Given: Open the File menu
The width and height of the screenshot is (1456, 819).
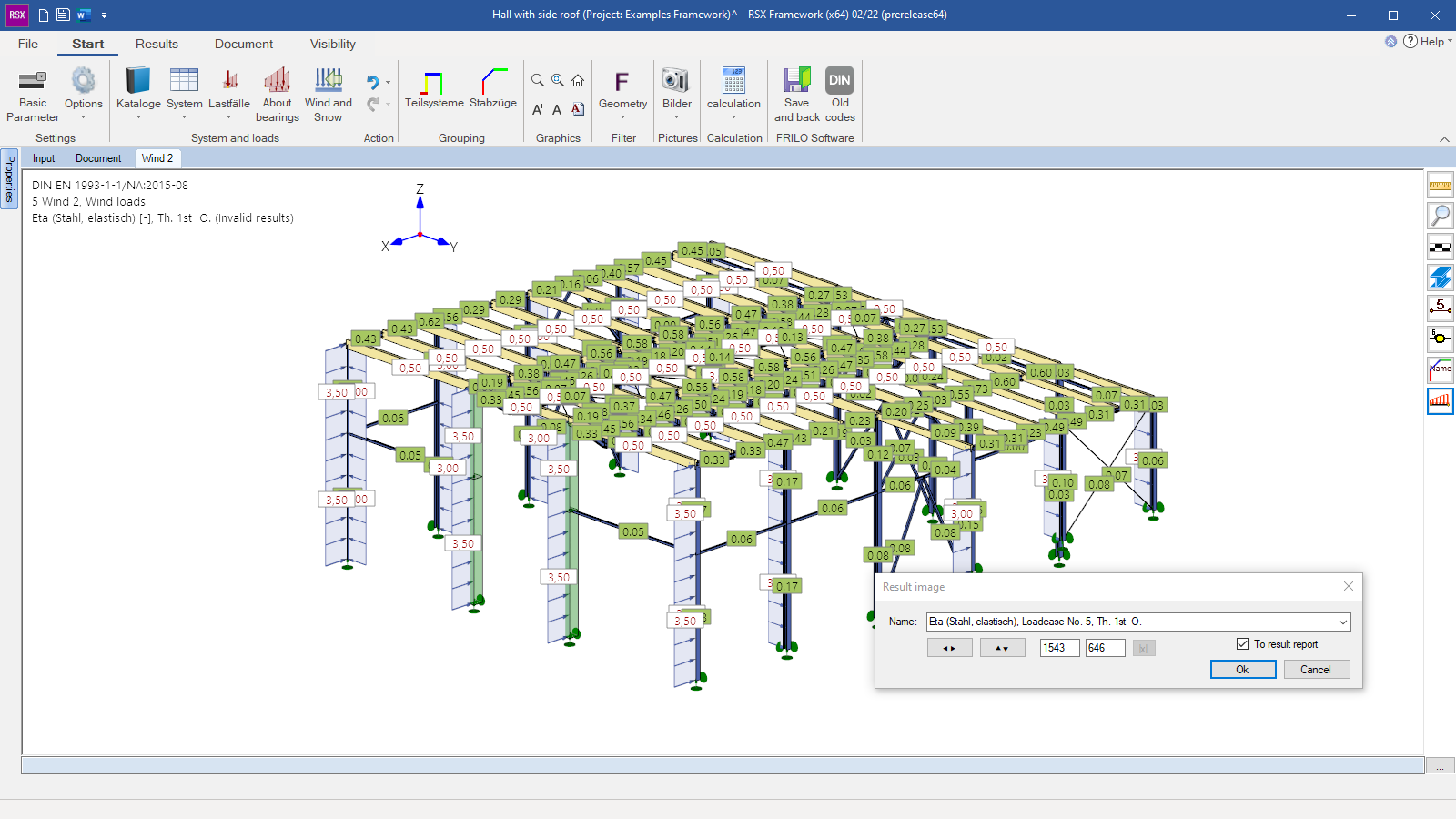Looking at the screenshot, I should click(x=28, y=44).
